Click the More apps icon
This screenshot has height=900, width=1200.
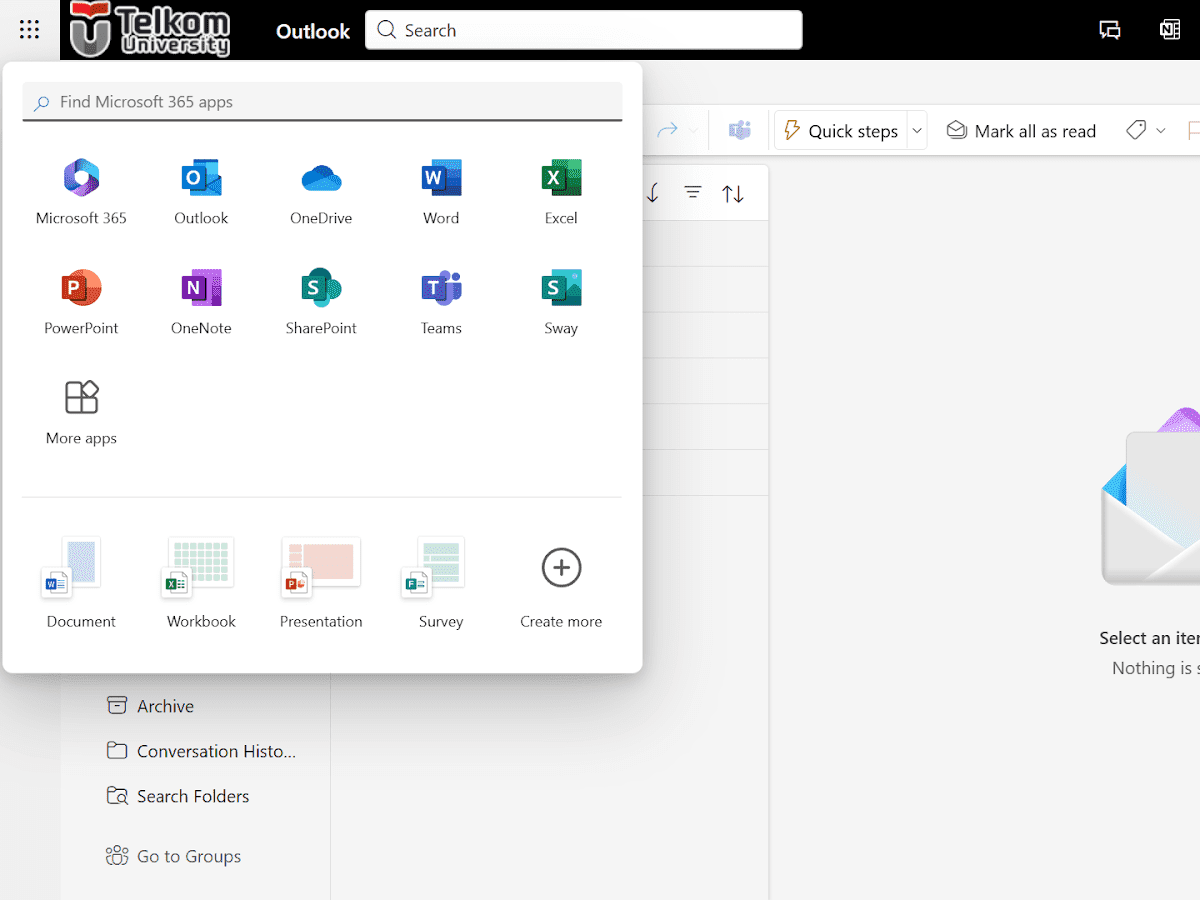(x=81, y=400)
